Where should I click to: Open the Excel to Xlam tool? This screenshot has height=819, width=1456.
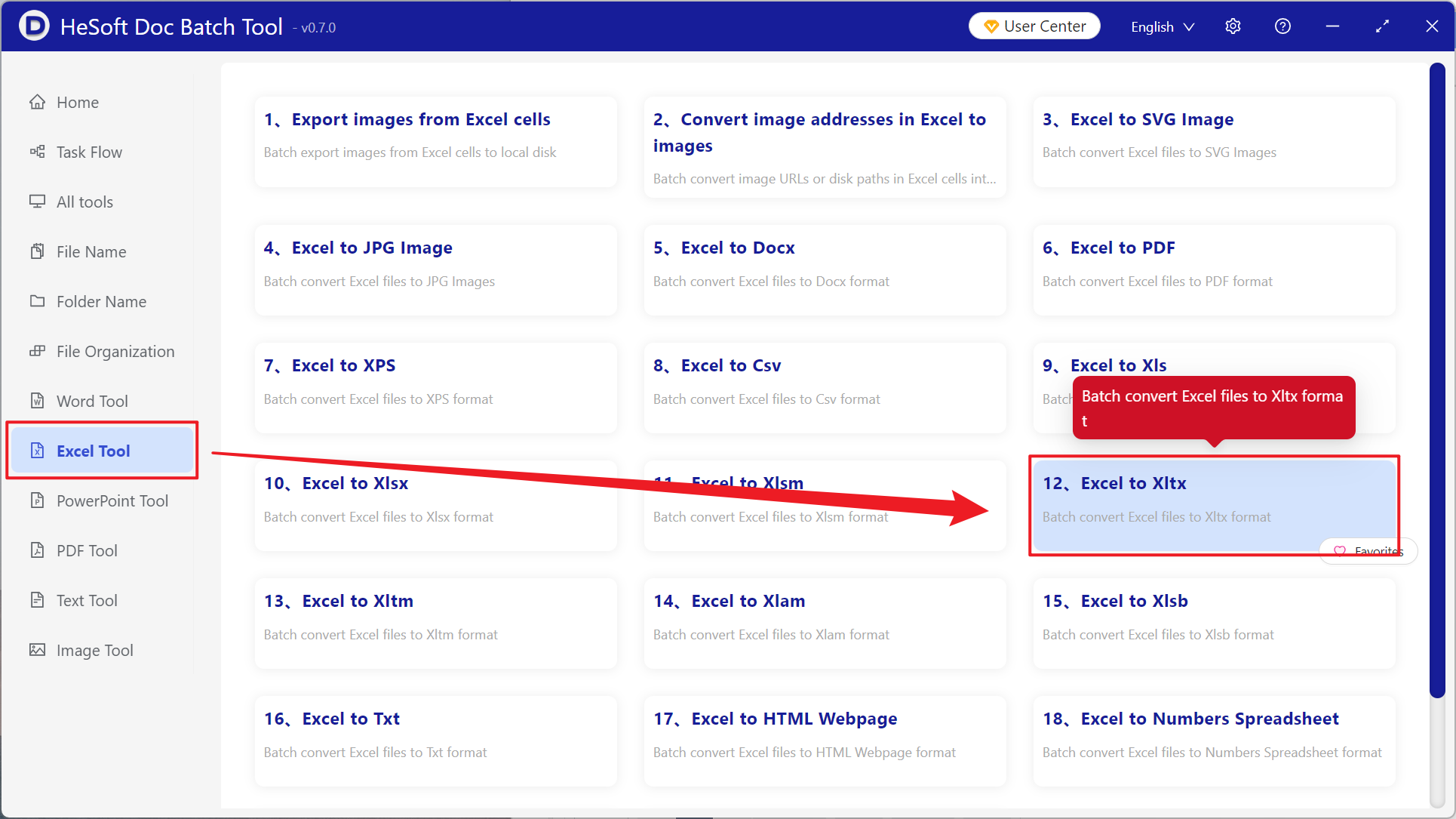(825, 623)
